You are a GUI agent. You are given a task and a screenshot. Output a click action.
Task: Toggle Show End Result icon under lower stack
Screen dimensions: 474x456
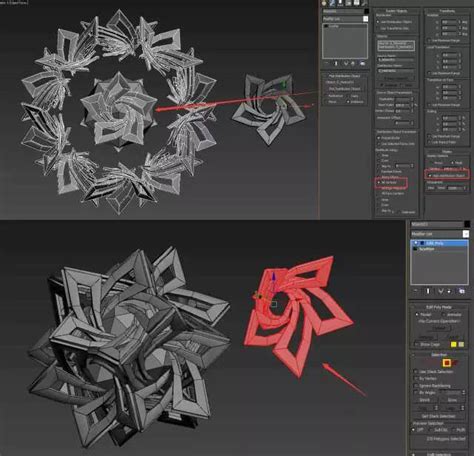pyautogui.click(x=428, y=291)
